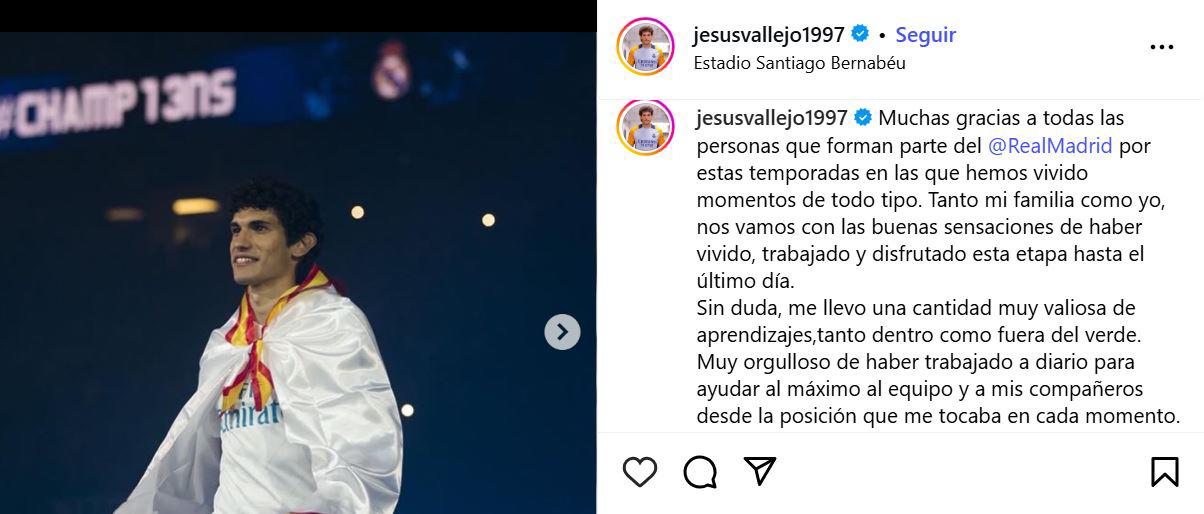The width and height of the screenshot is (1204, 514).
Task: Open comments via the speech bubble icon
Action: point(700,471)
